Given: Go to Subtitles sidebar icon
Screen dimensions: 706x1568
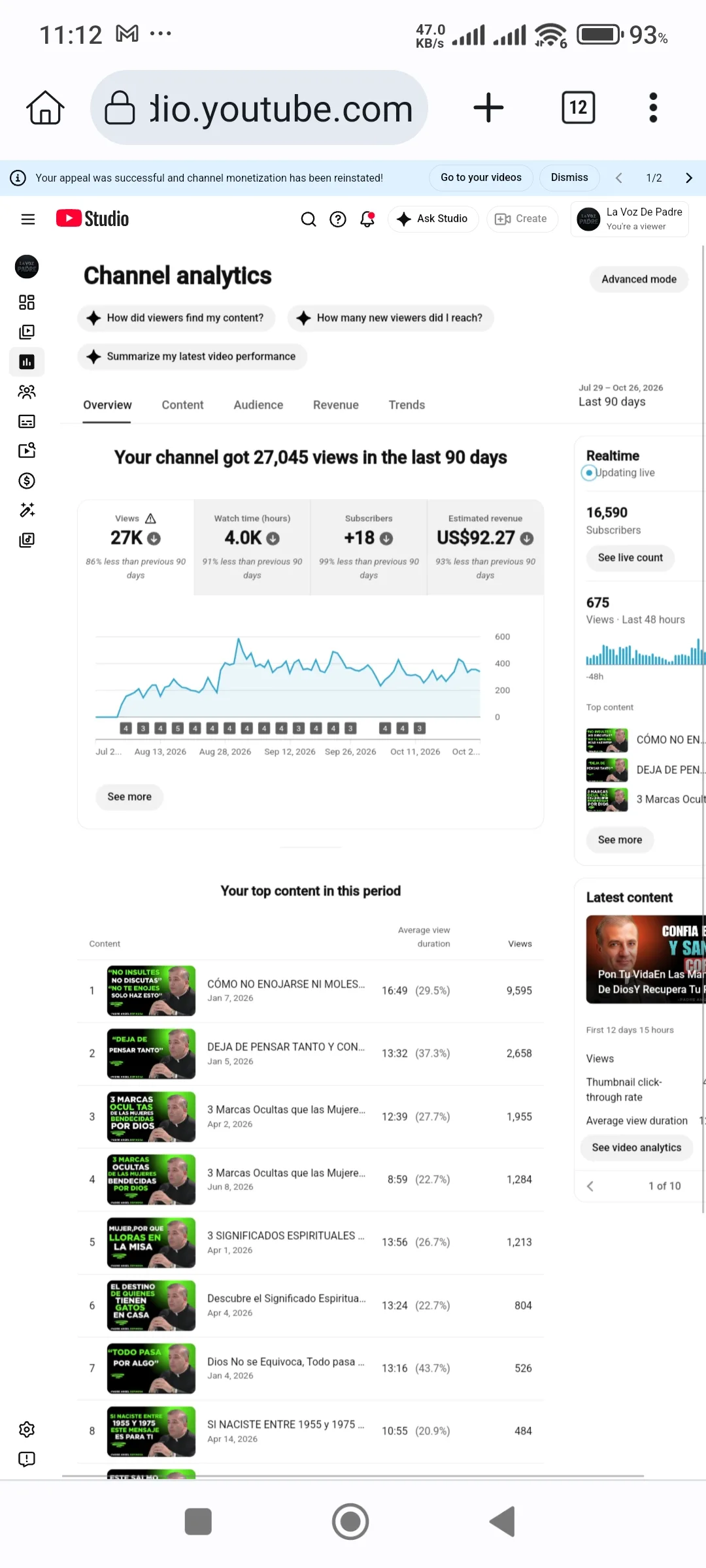Looking at the screenshot, I should [x=27, y=421].
